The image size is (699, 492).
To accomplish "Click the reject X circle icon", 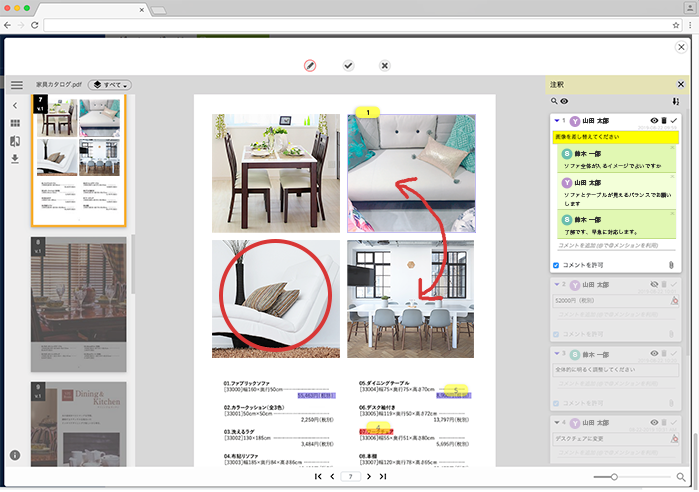I will [x=385, y=65].
